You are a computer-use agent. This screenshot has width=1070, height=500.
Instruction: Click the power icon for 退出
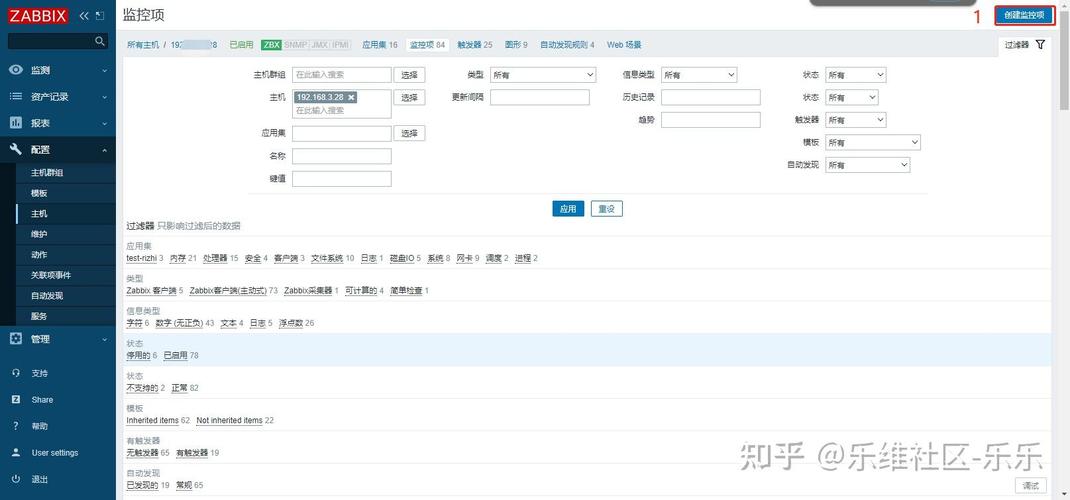(16, 479)
